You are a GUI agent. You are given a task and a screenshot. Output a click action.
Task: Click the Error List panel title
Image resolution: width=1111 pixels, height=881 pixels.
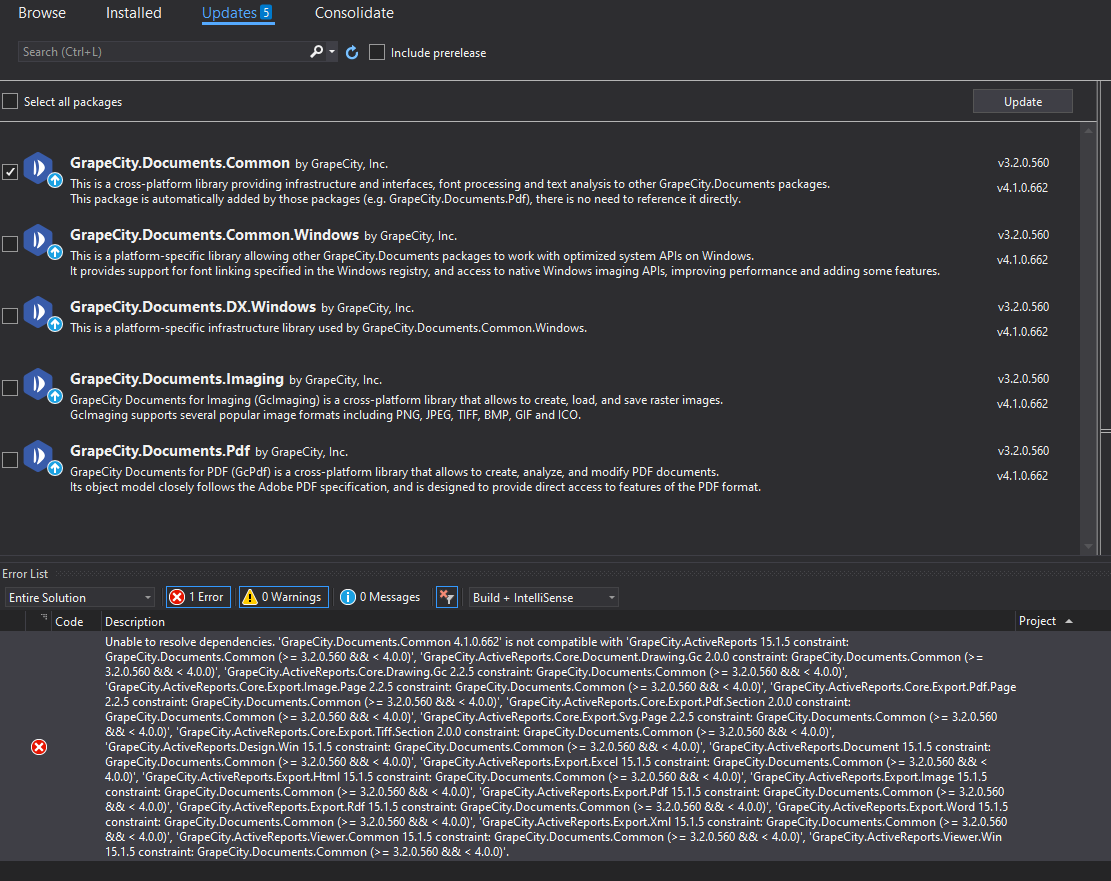point(25,573)
